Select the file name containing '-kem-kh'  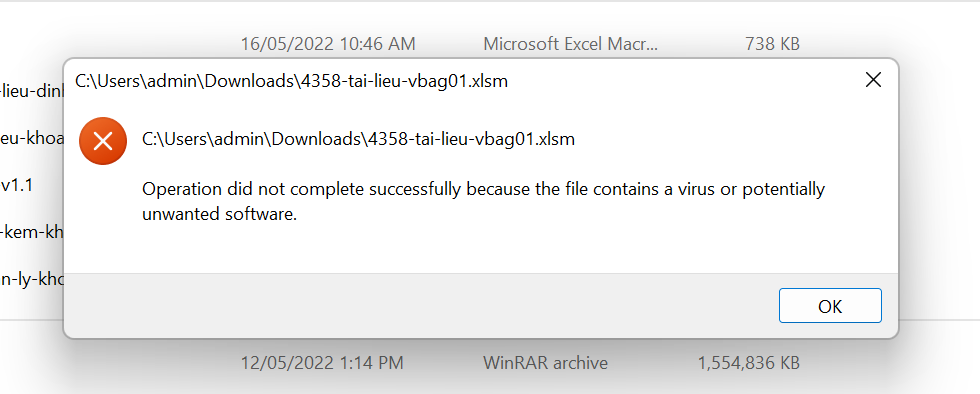point(31,233)
